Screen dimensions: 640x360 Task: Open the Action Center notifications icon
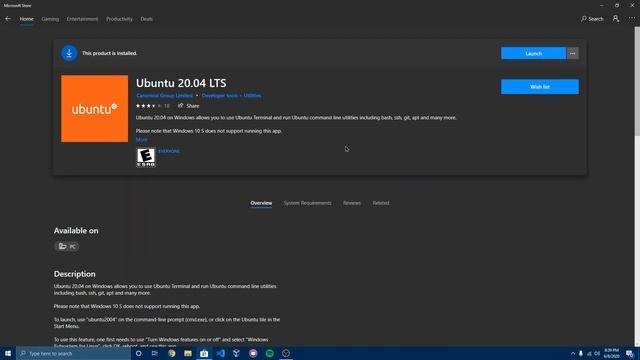click(x=630, y=353)
